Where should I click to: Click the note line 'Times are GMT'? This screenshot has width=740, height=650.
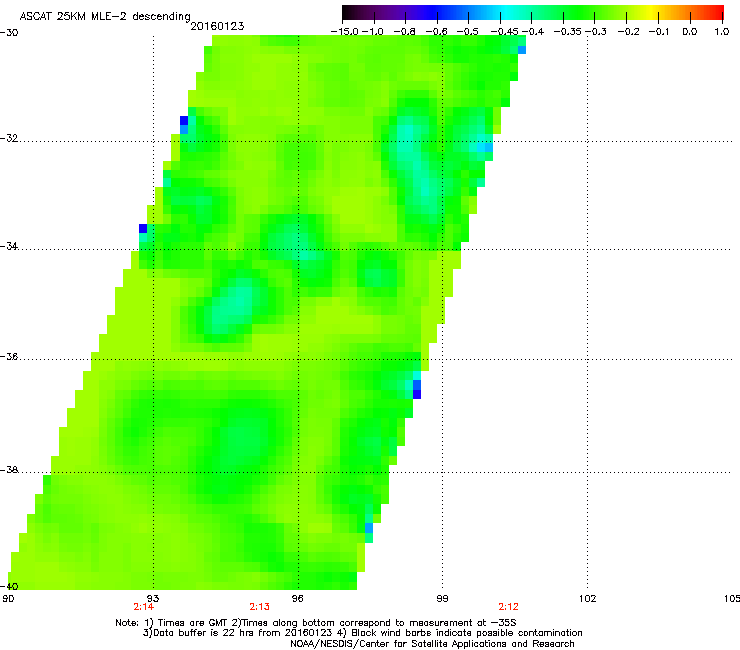tap(316, 623)
